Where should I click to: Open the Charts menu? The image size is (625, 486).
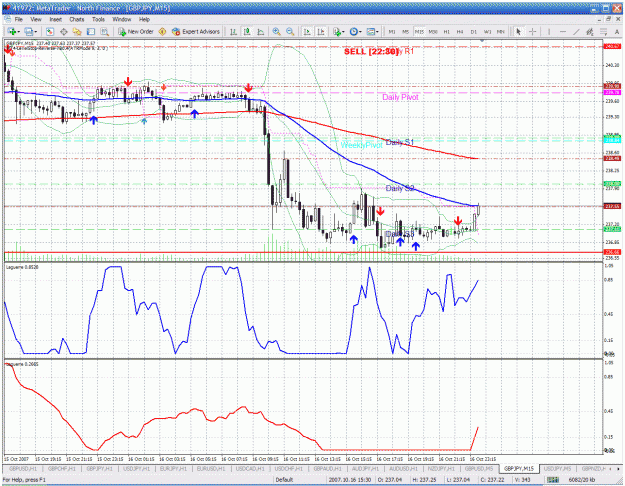pyautogui.click(x=77, y=19)
